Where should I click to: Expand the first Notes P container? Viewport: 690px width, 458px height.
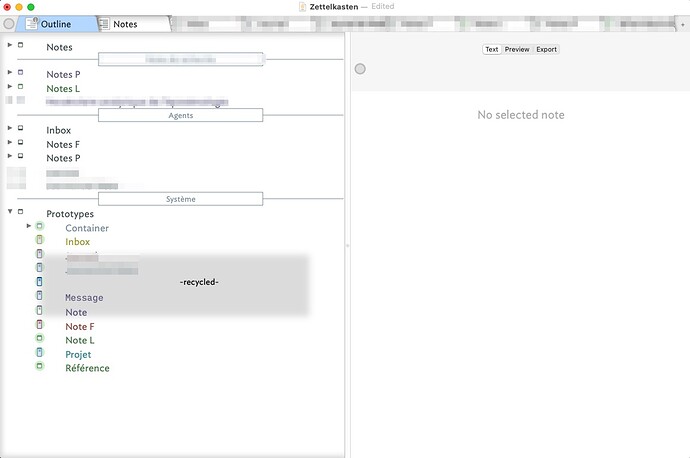pyautogui.click(x=10, y=72)
